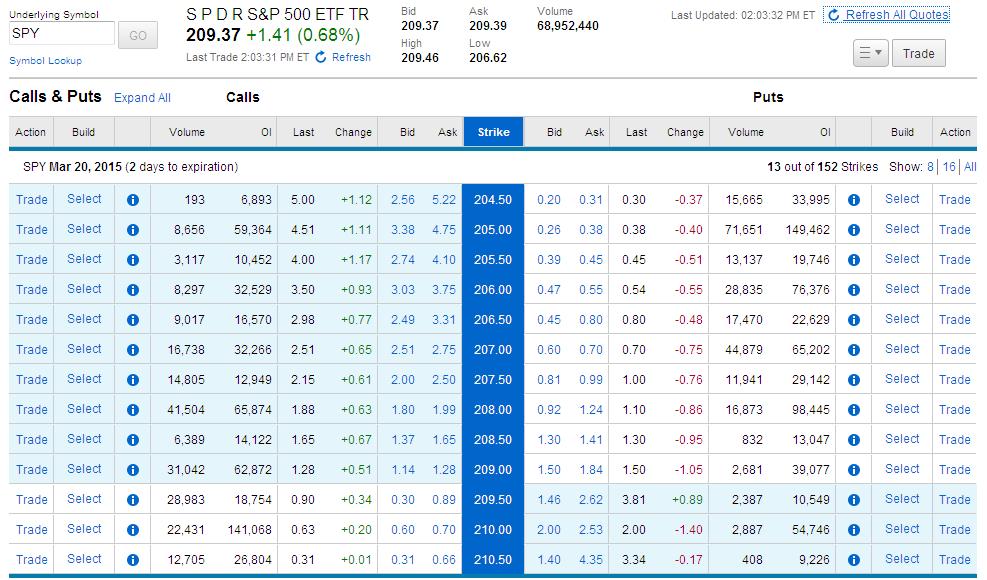Open info icon for 208.00 strike put
Screen dimensions: 987x580
[x=854, y=410]
